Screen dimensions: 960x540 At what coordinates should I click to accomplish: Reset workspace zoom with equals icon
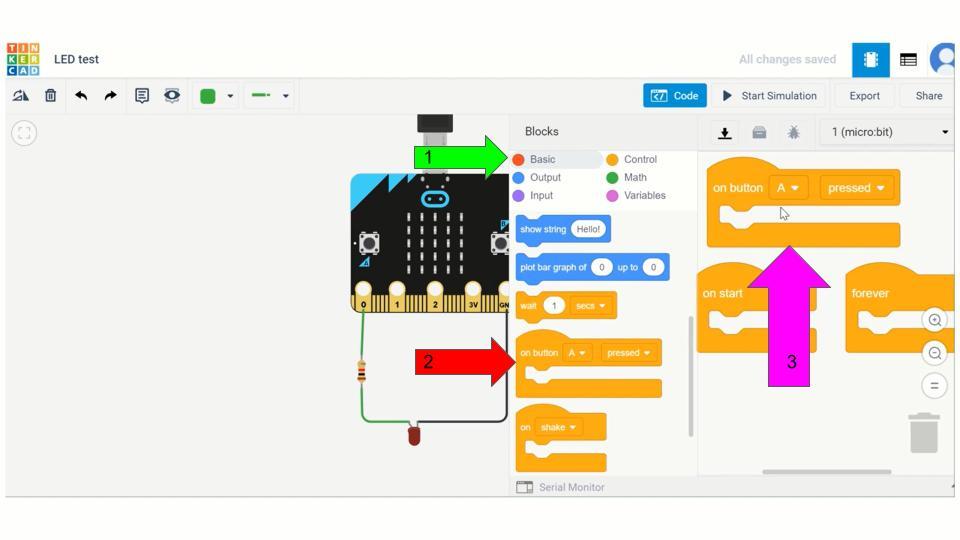pos(934,386)
